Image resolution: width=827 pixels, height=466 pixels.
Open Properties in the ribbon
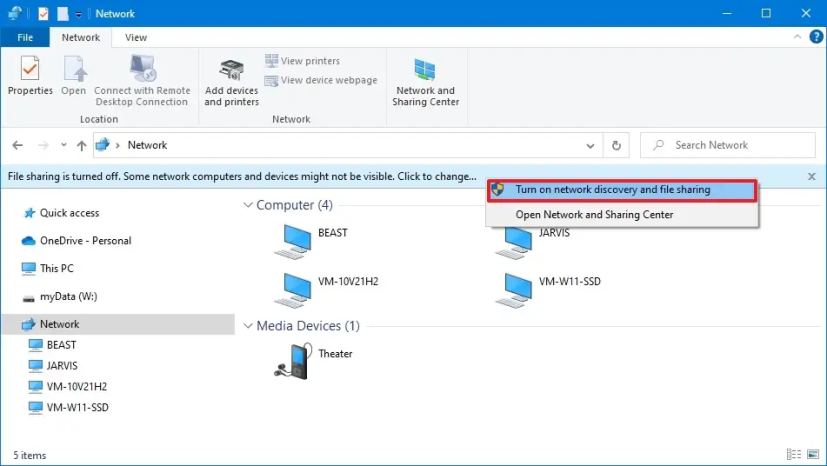point(30,76)
